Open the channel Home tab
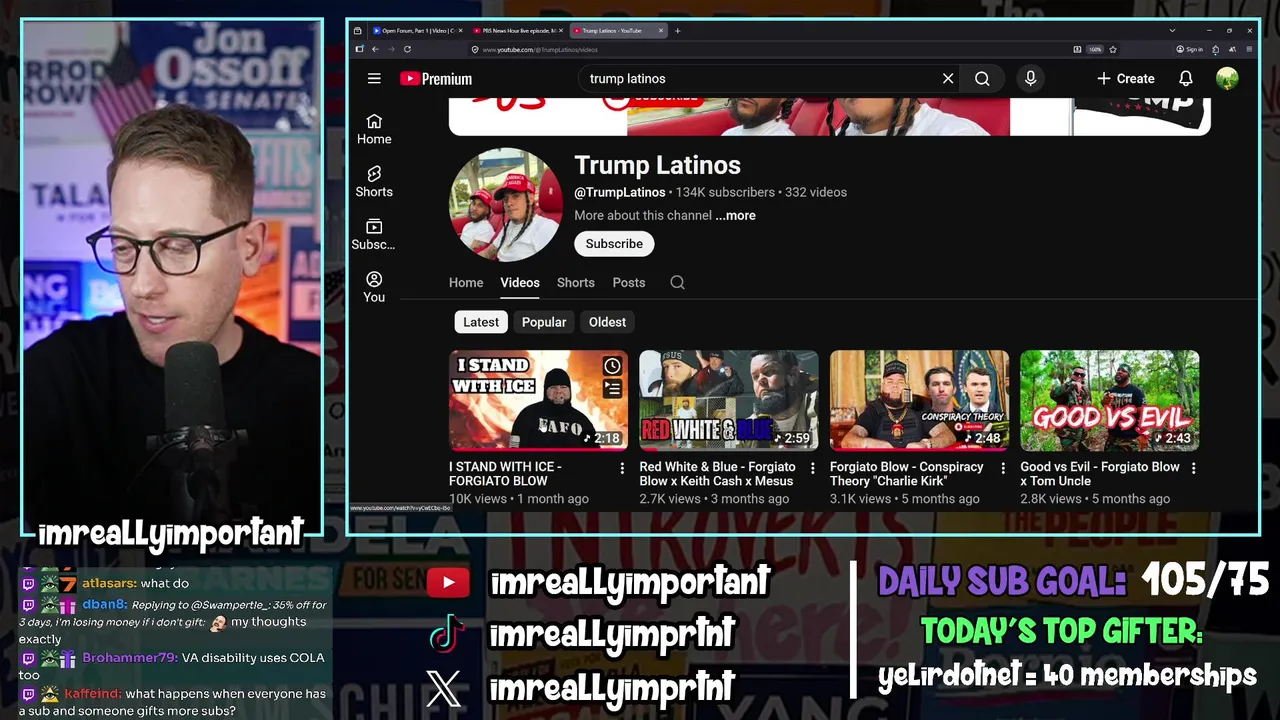Screen dimensions: 1280x720 click(466, 283)
